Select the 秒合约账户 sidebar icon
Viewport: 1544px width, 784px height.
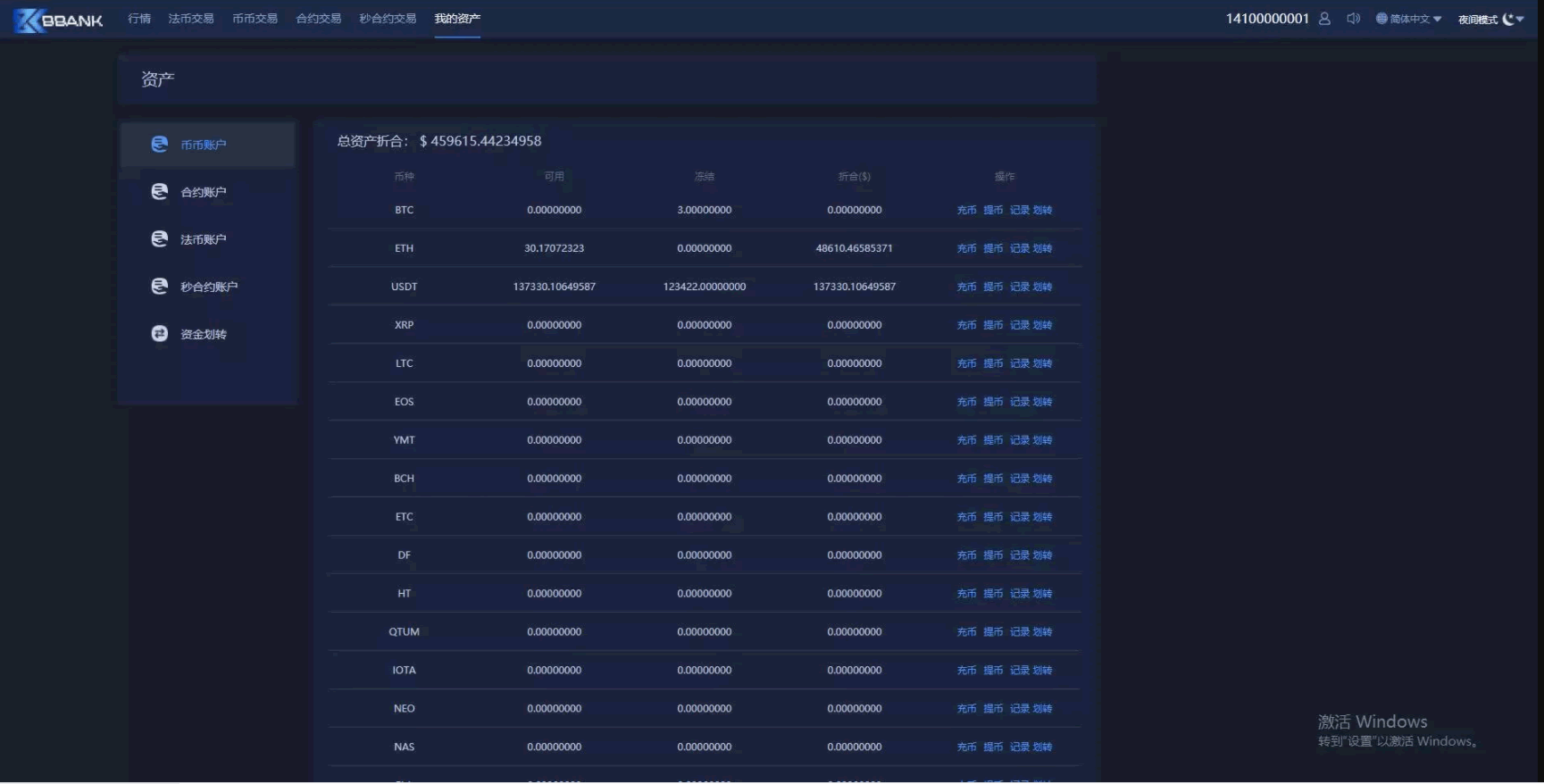point(160,286)
